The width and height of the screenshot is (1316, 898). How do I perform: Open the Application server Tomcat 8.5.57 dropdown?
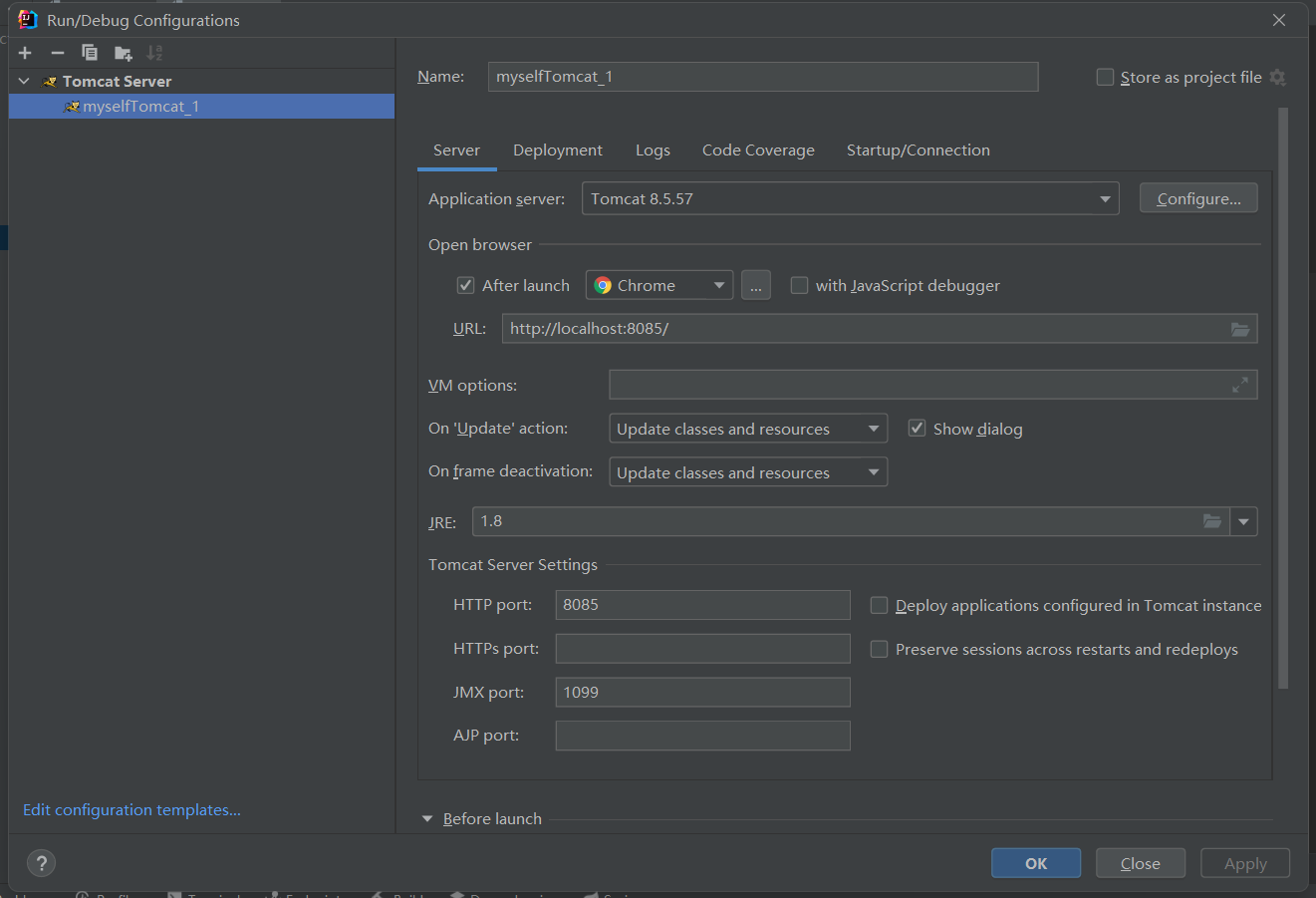(851, 198)
